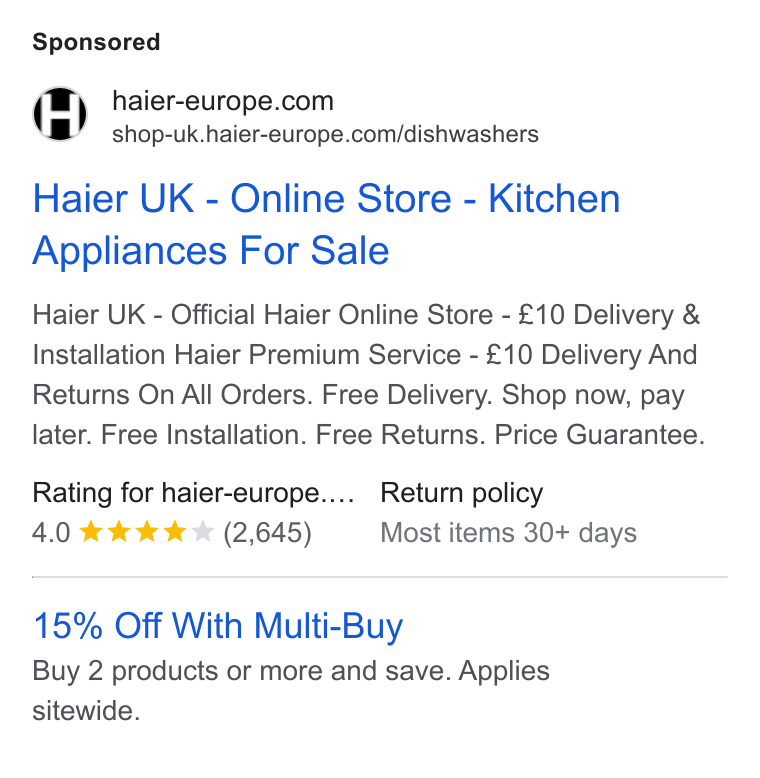760x778 pixels.
Task: Click the third gold rating star
Action: [x=147, y=532]
